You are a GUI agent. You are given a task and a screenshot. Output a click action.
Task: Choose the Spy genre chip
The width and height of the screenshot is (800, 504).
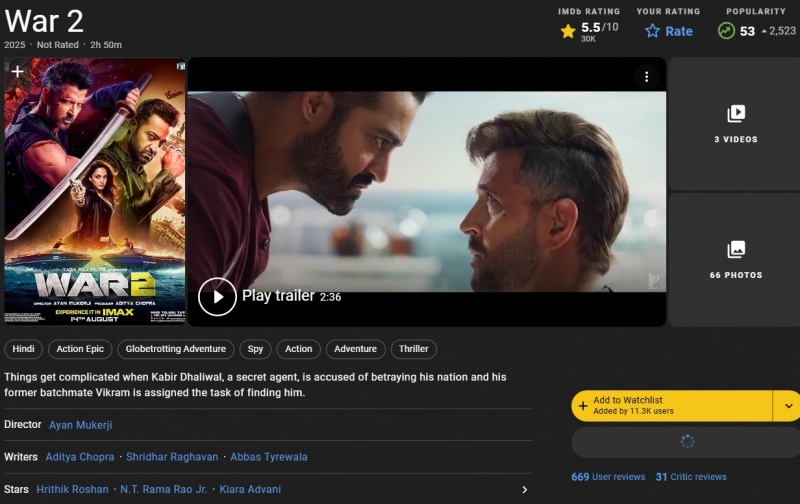pos(256,349)
